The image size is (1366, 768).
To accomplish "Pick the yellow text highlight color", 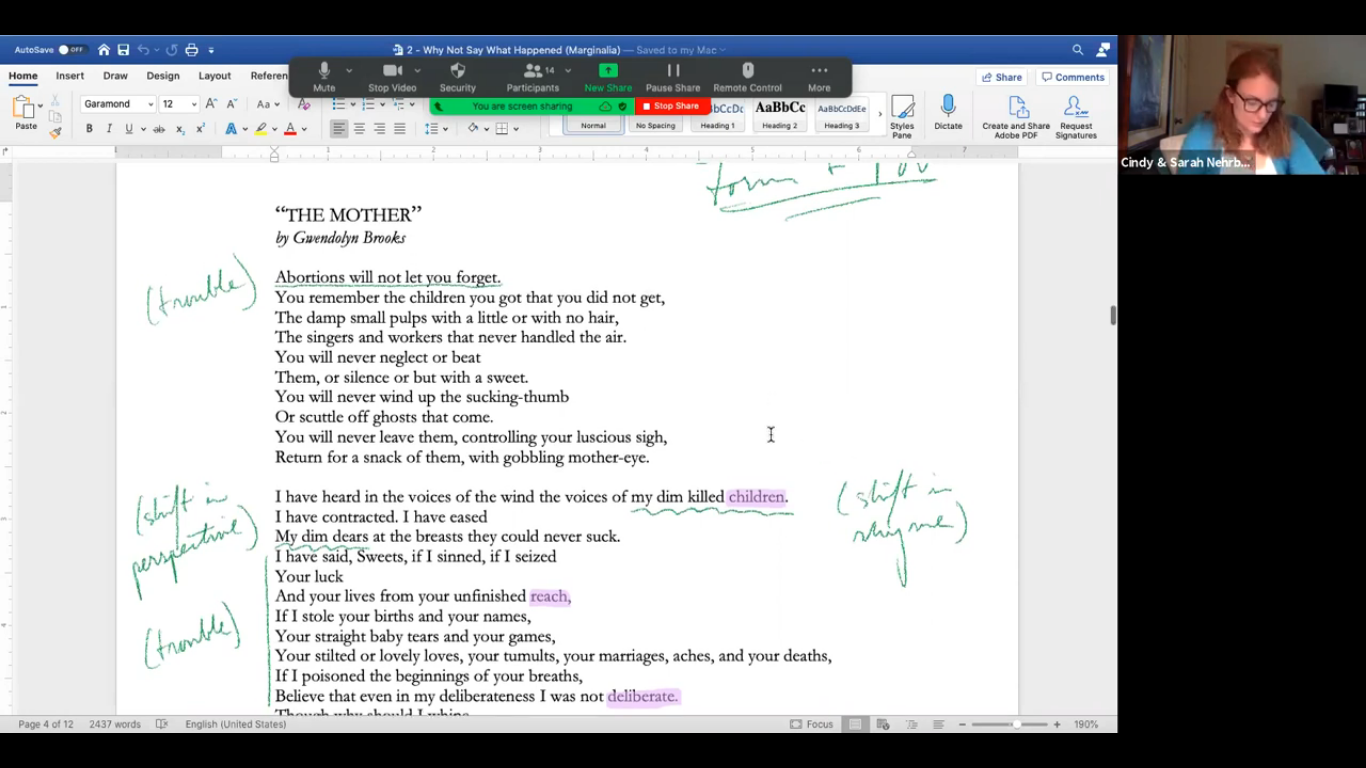I will tap(261, 129).
